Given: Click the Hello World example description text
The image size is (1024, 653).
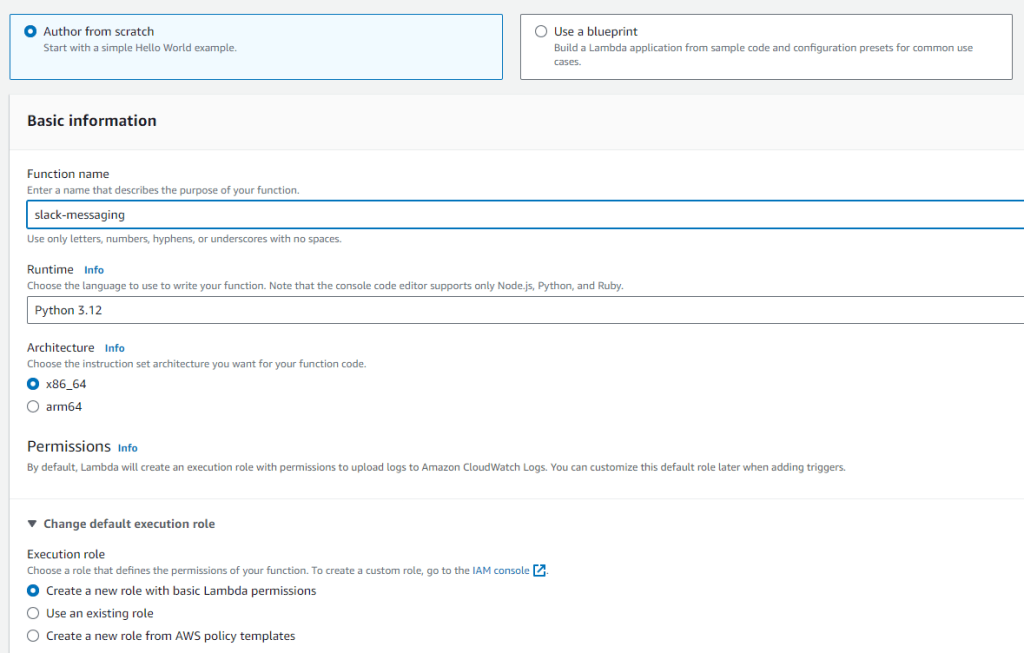Looking at the screenshot, I should point(140,48).
